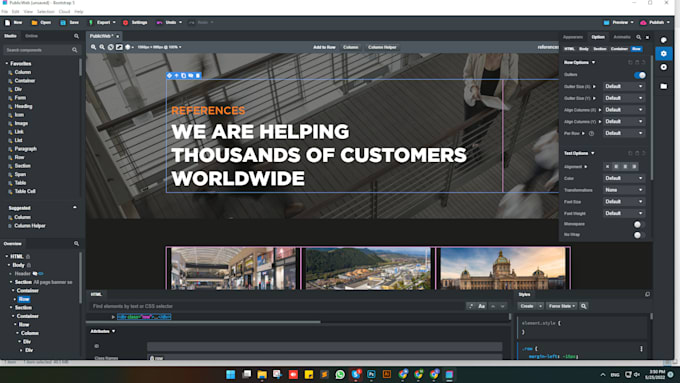Image resolution: width=680 pixels, height=383 pixels.
Task: Open the three-dot menu on .row style block
Action: 641,349
